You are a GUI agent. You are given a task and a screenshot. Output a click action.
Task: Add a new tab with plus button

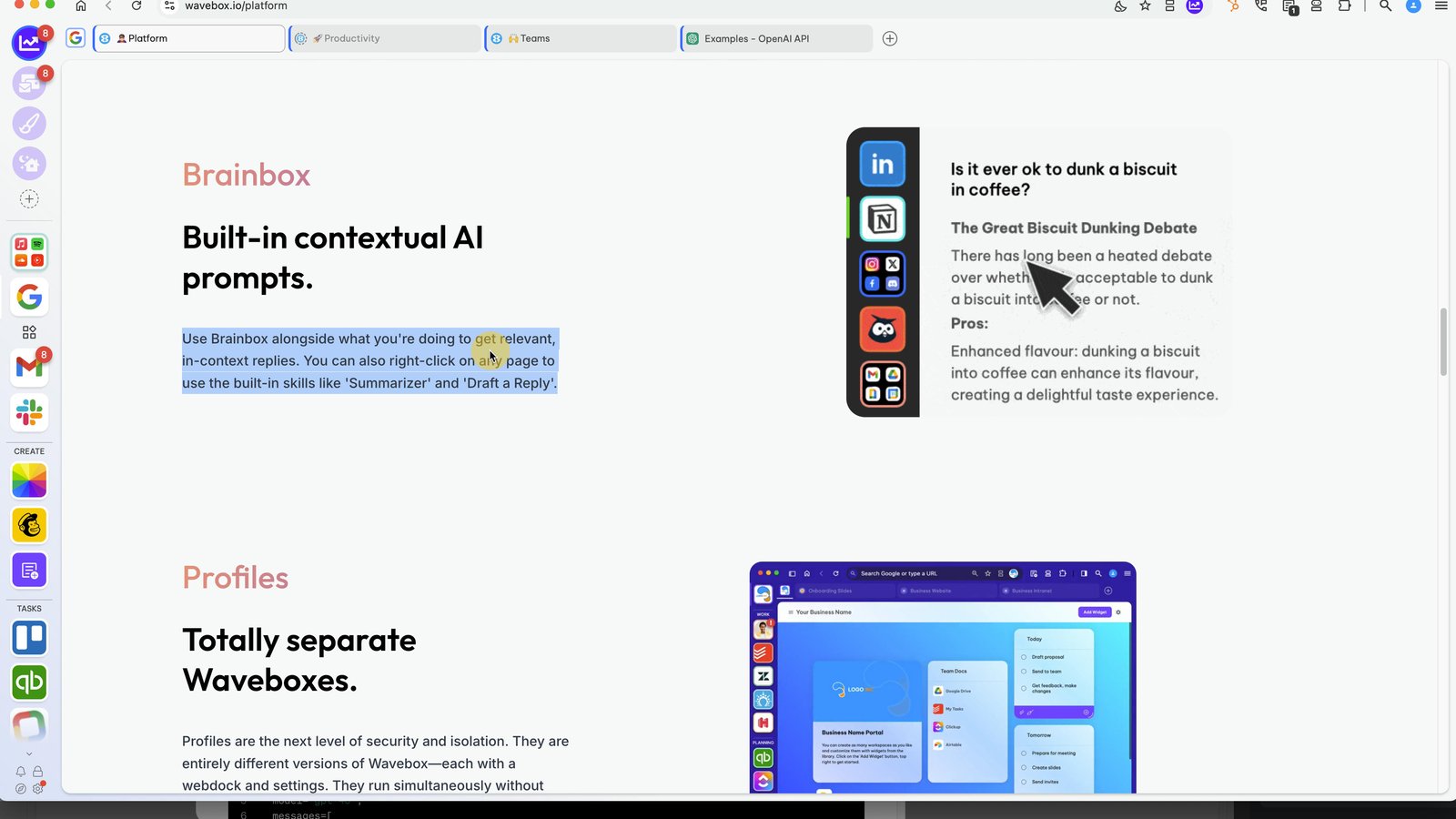coord(890,38)
